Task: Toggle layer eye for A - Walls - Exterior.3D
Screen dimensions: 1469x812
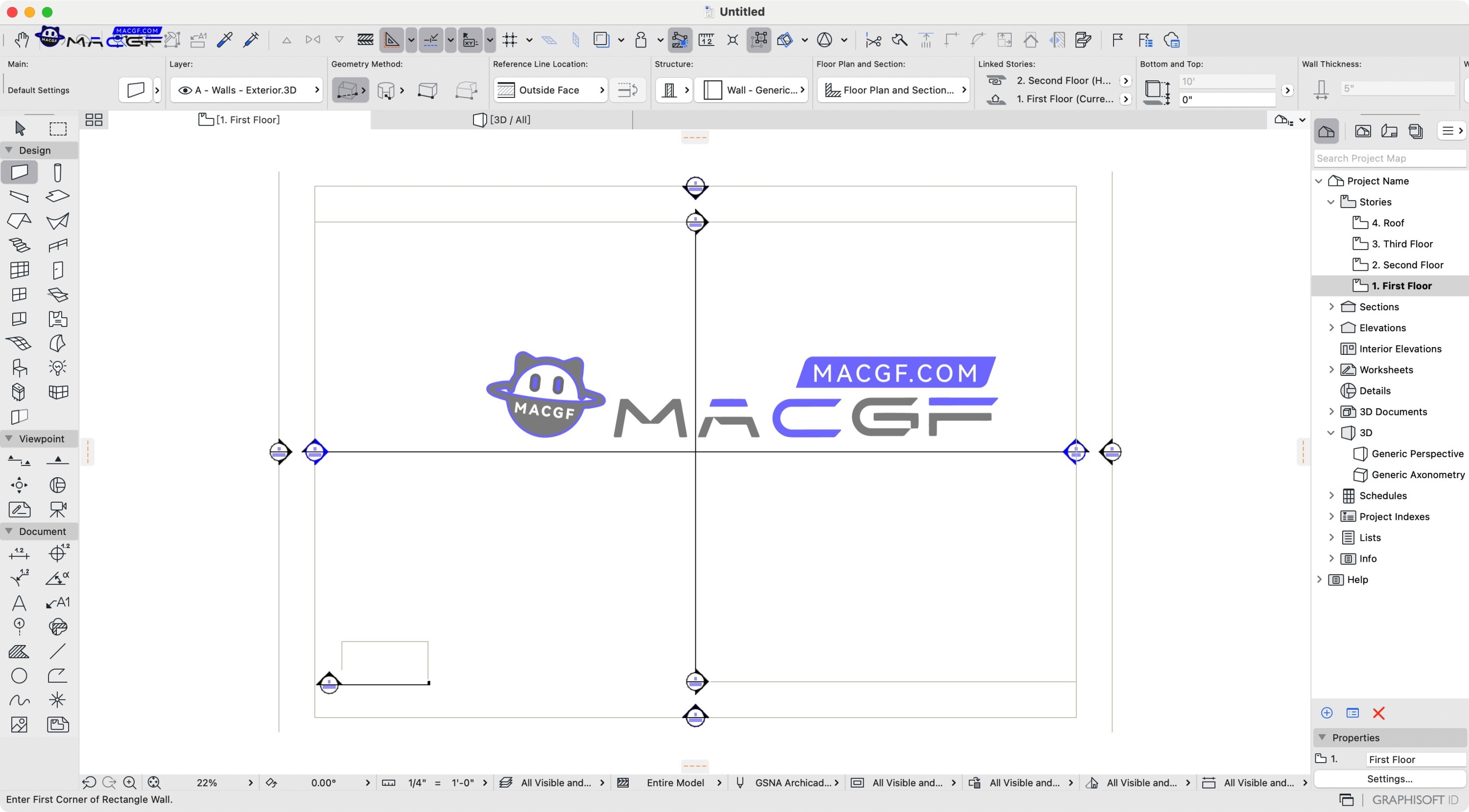Action: (184, 90)
